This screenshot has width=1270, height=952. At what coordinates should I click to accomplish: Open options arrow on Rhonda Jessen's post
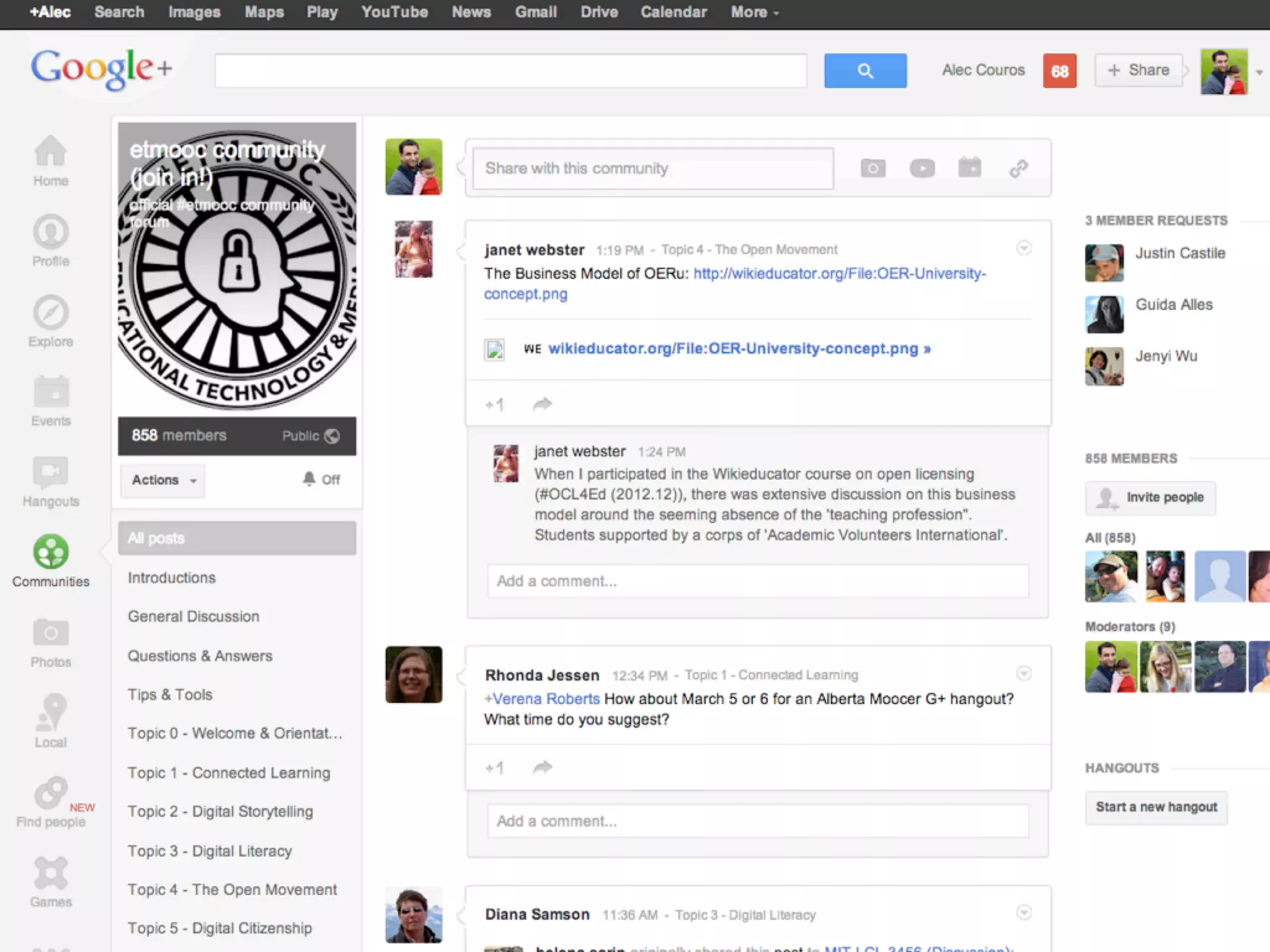tap(1024, 673)
